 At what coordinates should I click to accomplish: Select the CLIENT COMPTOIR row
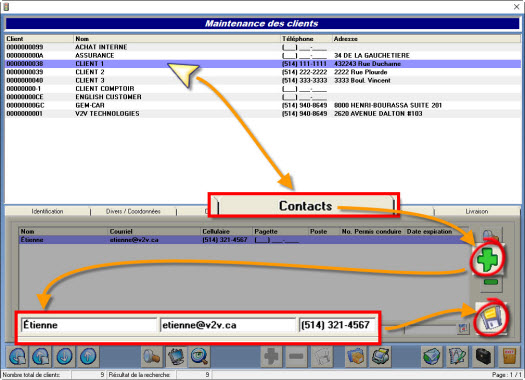pyautogui.click(x=263, y=89)
